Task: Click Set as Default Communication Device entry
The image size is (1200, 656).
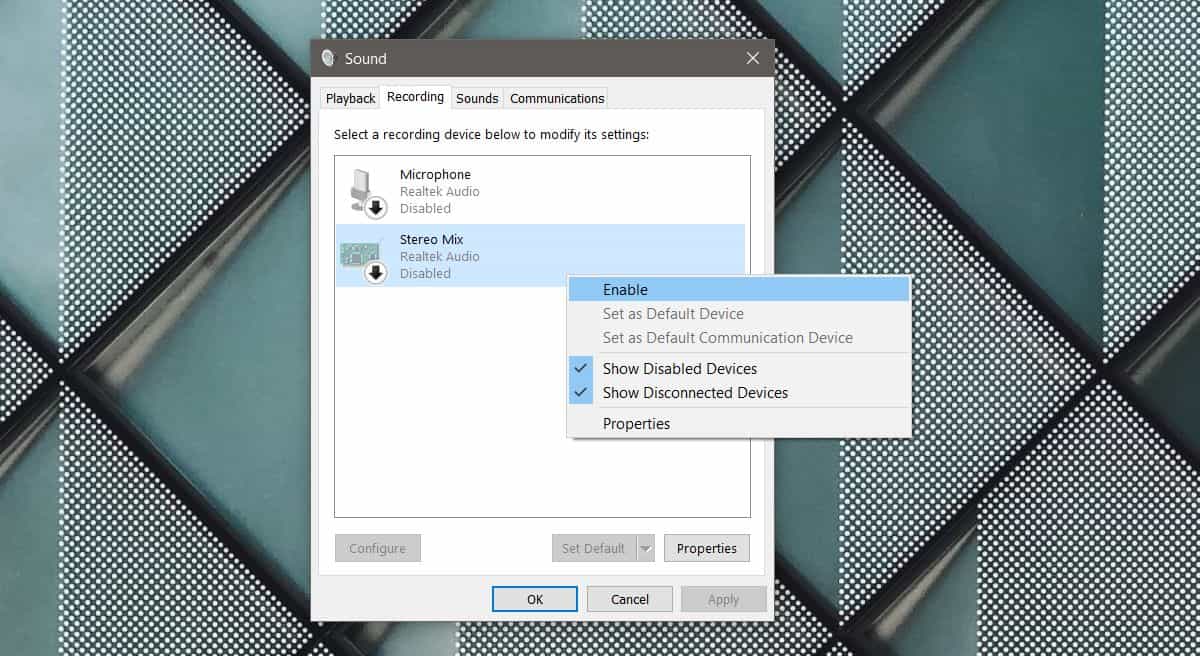Action: pos(739,338)
